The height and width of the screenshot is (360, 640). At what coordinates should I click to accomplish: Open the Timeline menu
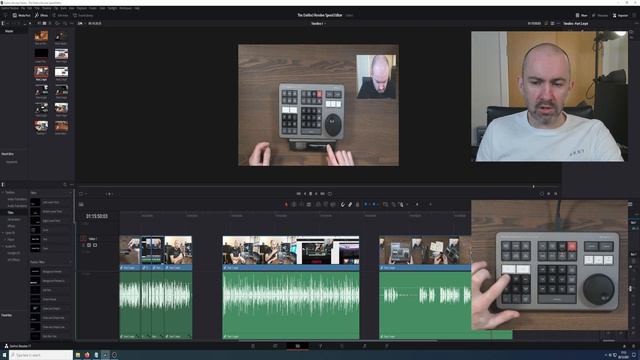tap(47, 8)
